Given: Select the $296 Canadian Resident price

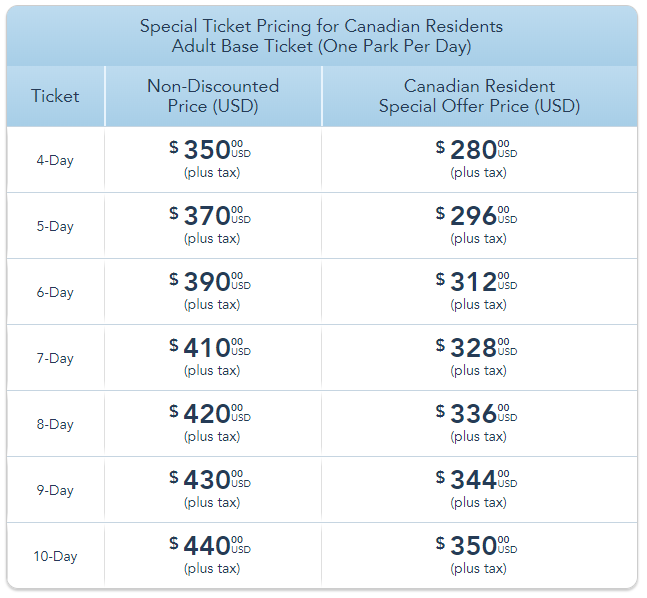Looking at the screenshot, I should click(x=476, y=217).
